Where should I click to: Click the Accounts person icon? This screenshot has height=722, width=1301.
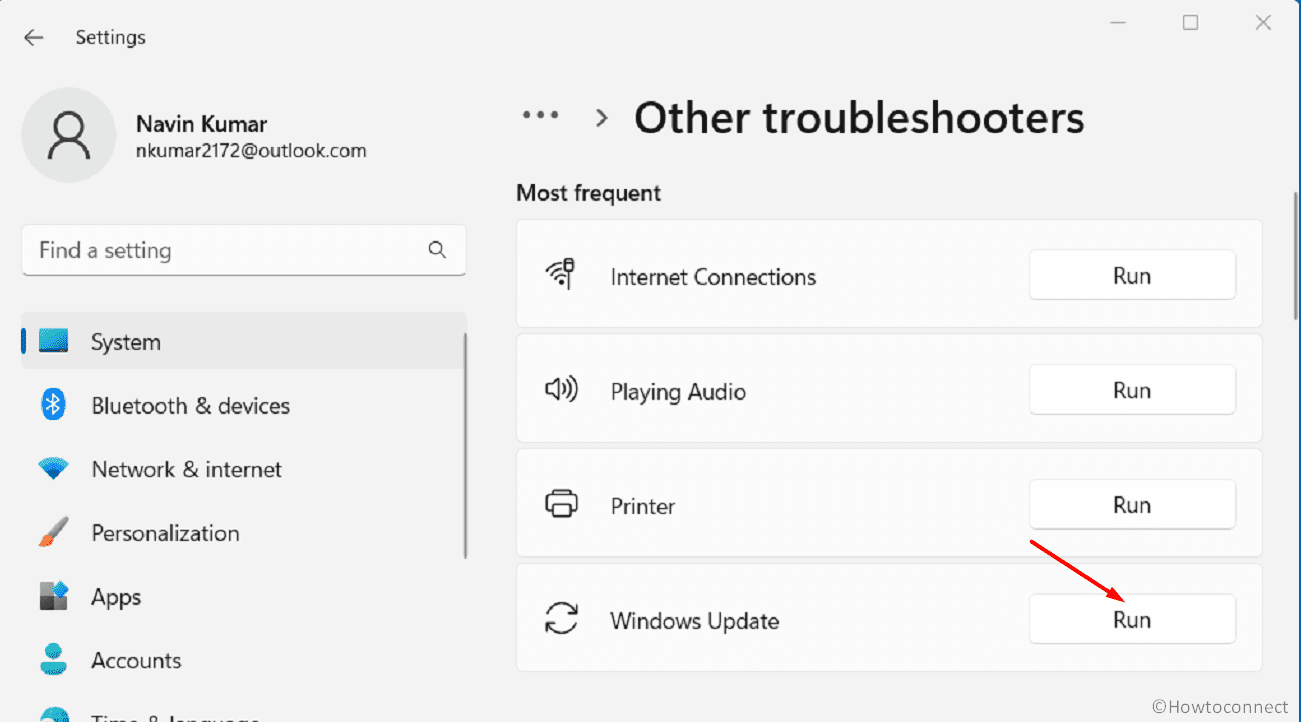click(53, 660)
